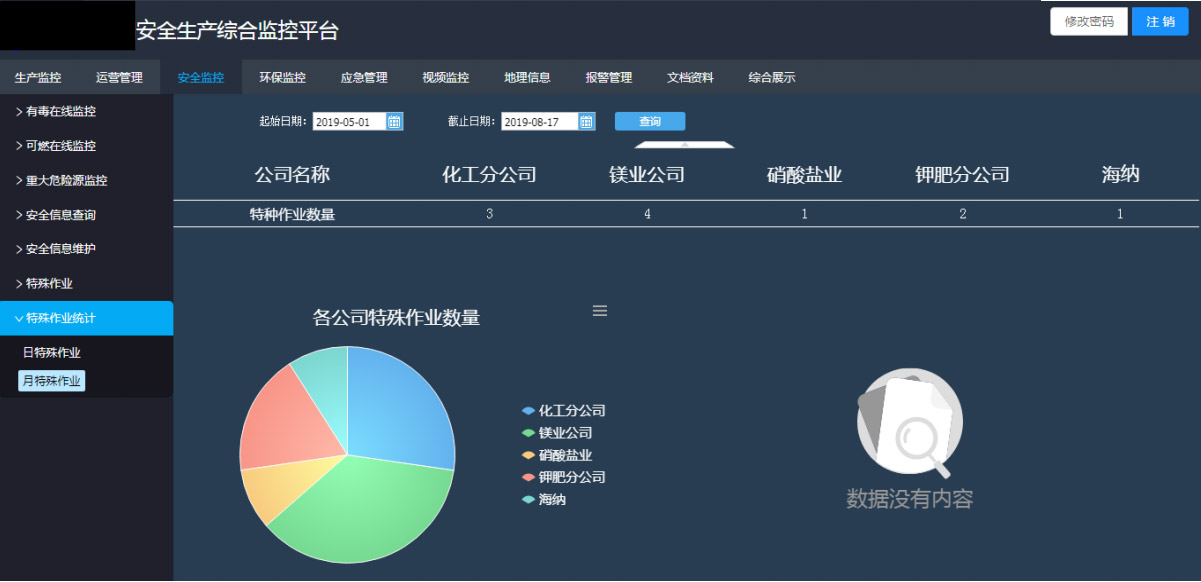Open the 应急管理 navigation tab
Image resolution: width=1201 pixels, height=582 pixels.
pos(364,77)
